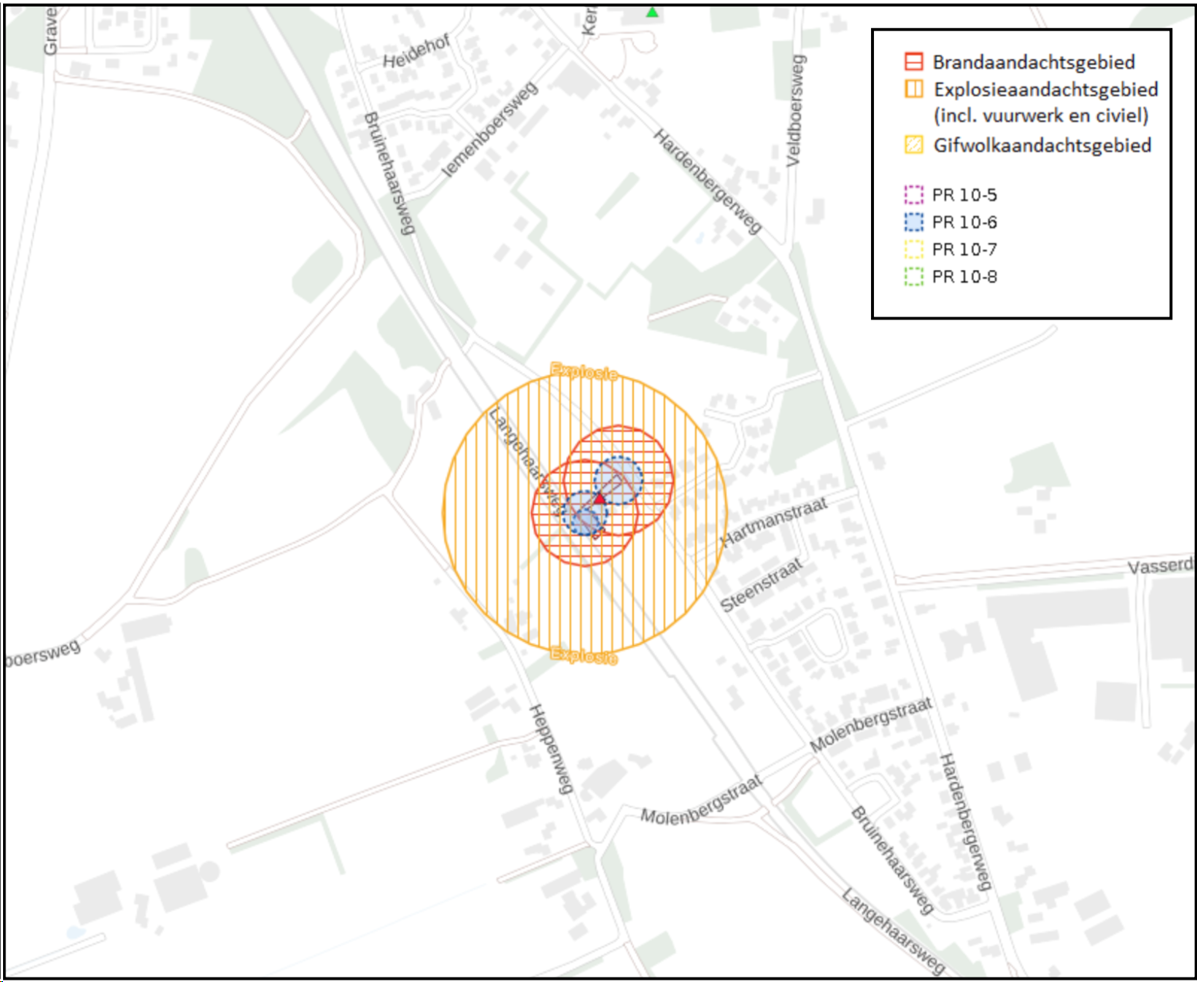Click the orange Explosieaandachtsgebied legend icon

pyautogui.click(x=913, y=89)
